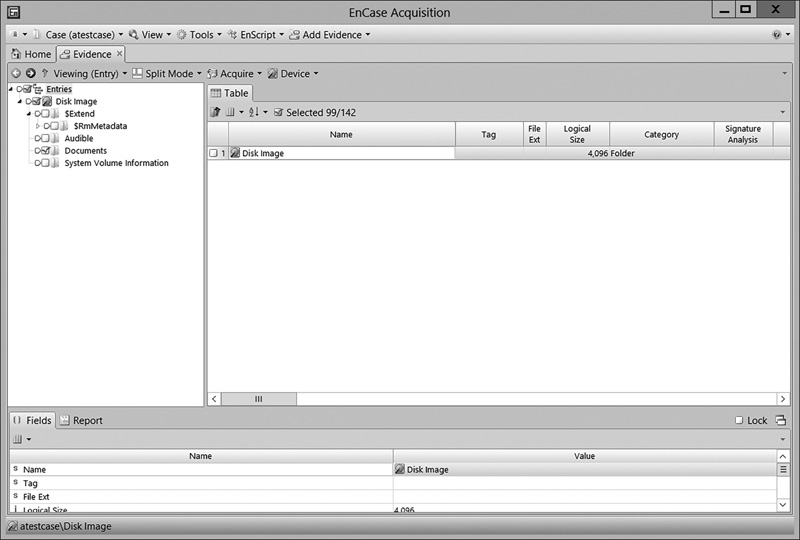800x540 pixels.
Task: Open the Device dropdown
Action: [x=293, y=73]
